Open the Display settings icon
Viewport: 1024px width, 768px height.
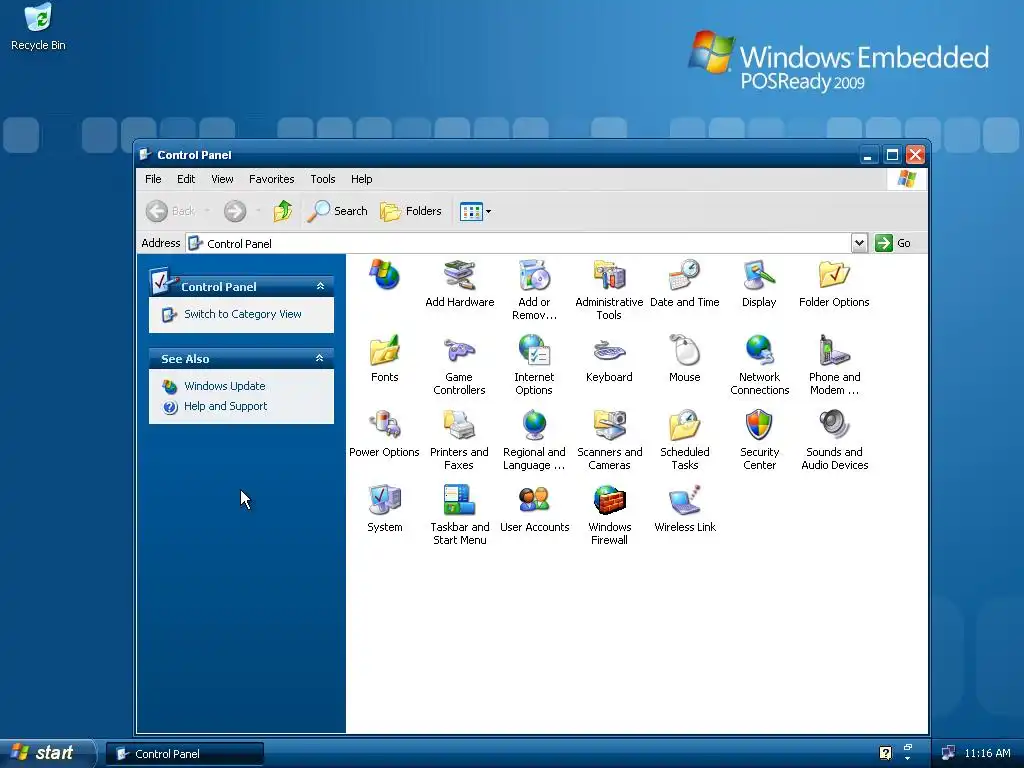point(759,276)
